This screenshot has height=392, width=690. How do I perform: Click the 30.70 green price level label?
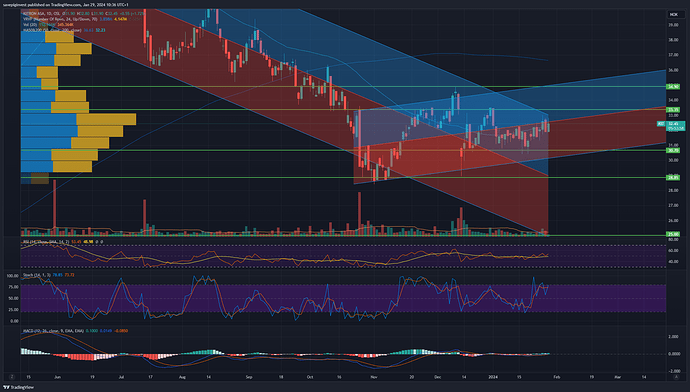[673, 150]
